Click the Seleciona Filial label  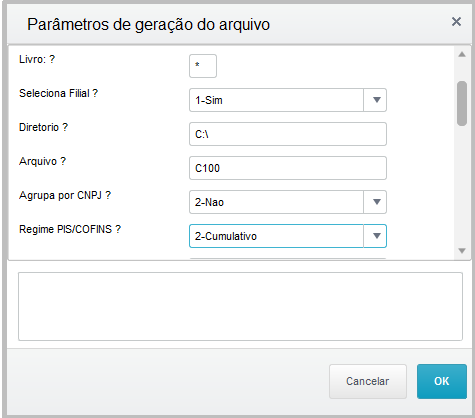coord(58,93)
